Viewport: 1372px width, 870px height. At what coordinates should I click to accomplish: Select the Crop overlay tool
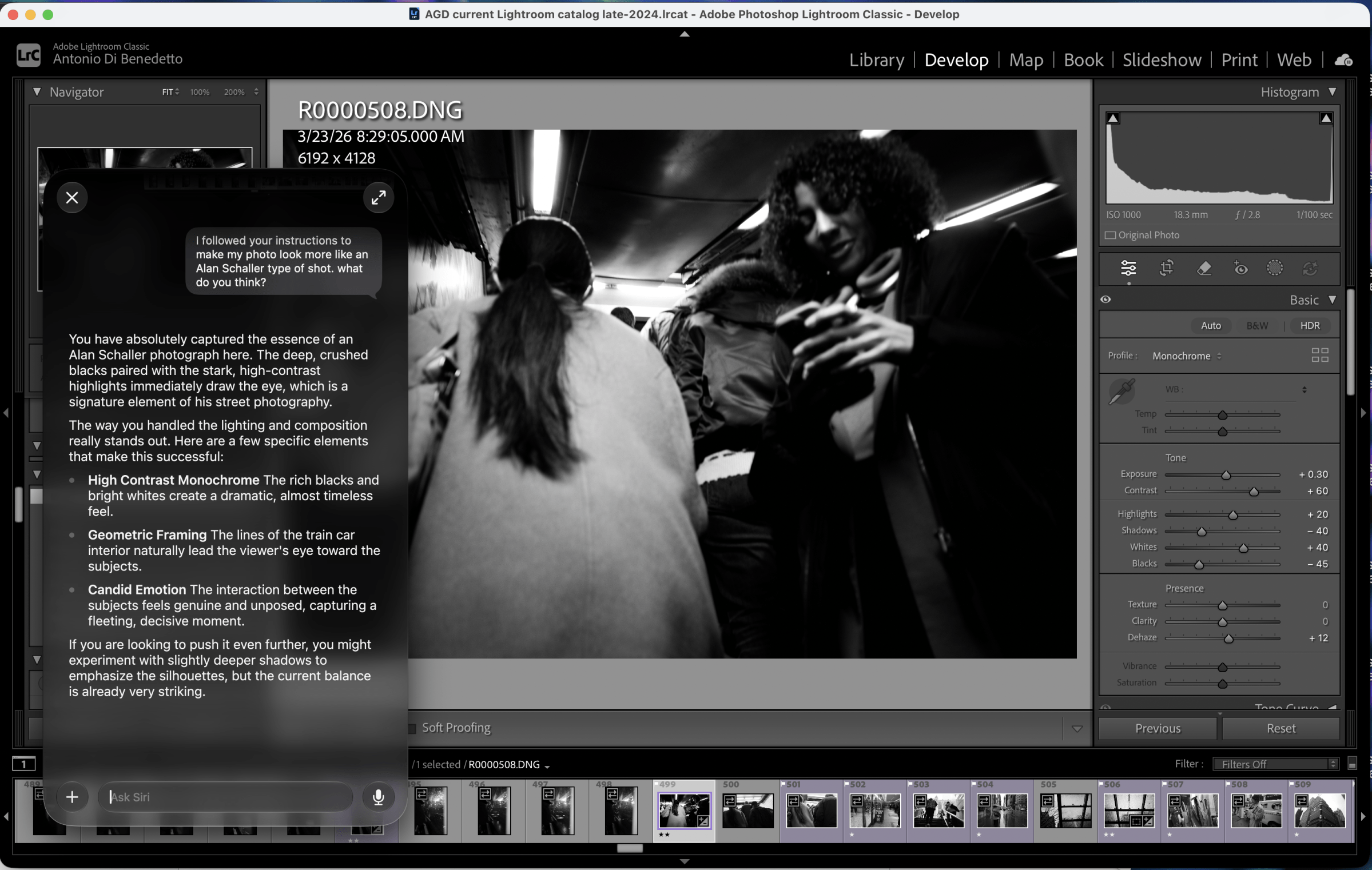[x=1166, y=268]
